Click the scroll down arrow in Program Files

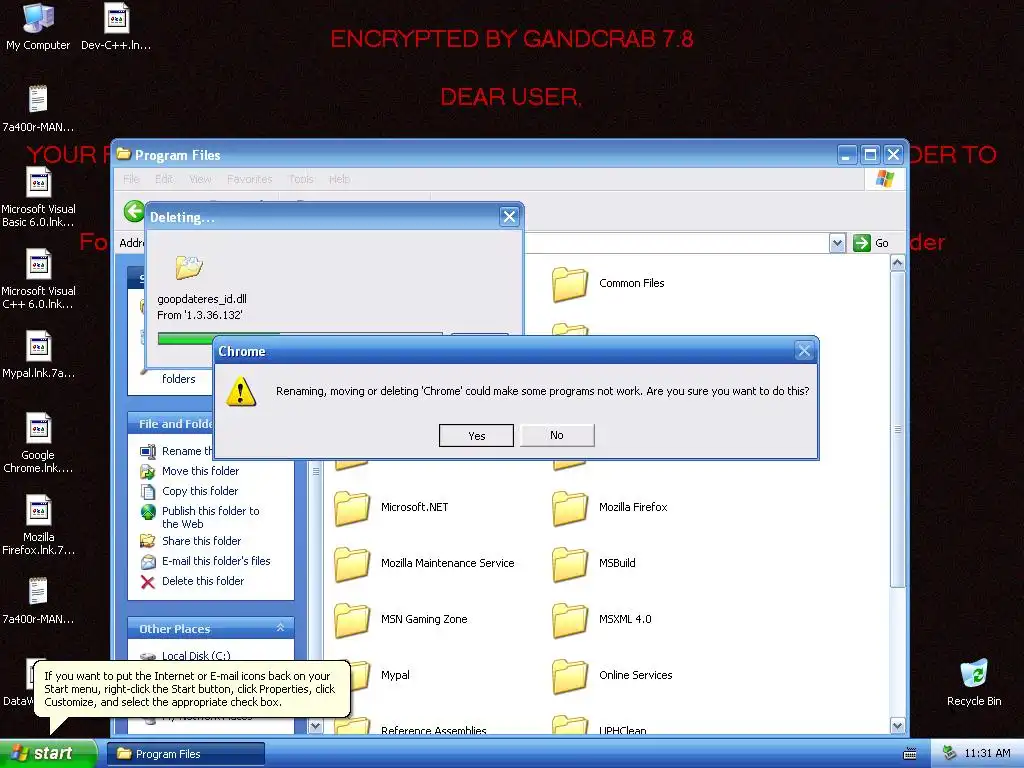897,726
